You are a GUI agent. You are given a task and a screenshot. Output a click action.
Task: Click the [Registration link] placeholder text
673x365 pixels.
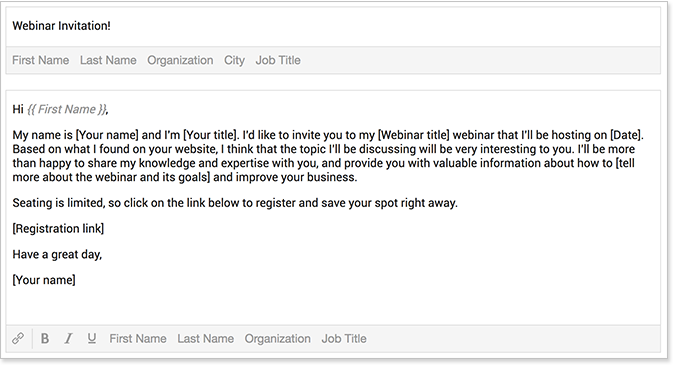tap(58, 228)
